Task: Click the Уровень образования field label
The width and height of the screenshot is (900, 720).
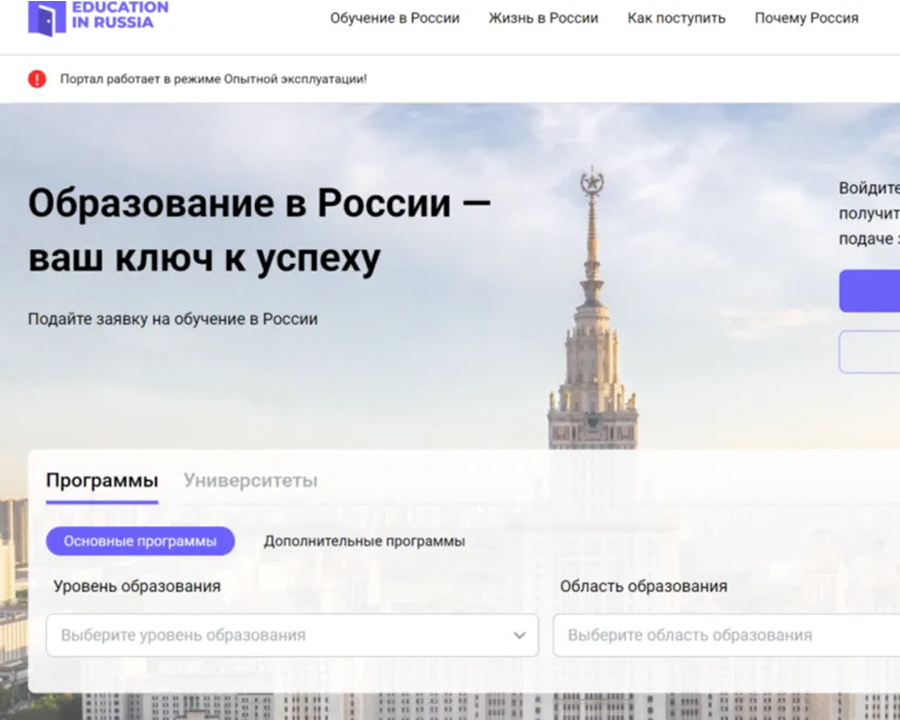Action: (137, 586)
